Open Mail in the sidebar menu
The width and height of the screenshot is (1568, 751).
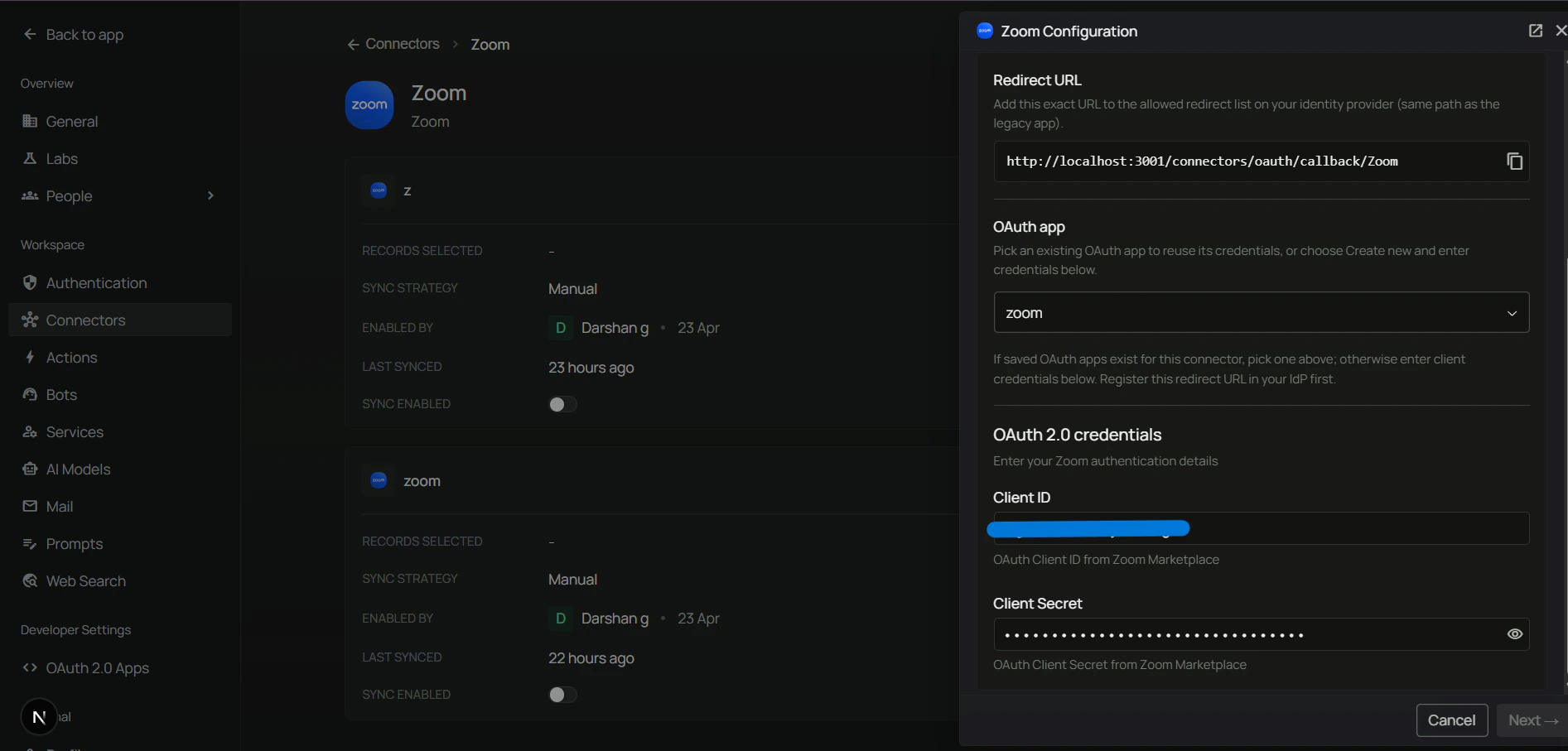tap(120, 506)
